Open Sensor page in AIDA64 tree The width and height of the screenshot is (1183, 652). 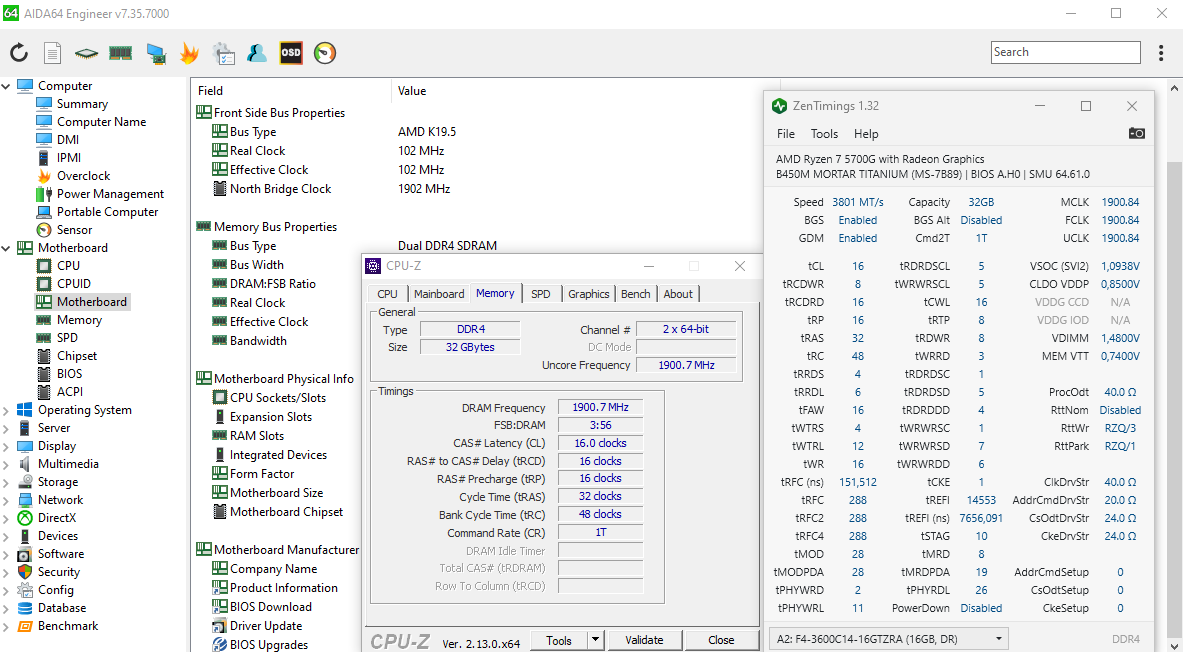pos(74,230)
